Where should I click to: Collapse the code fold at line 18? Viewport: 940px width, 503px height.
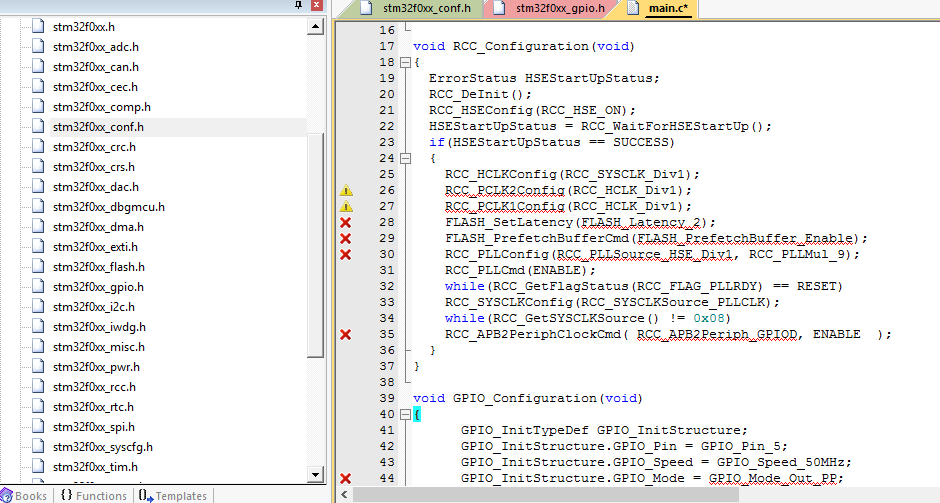point(405,62)
